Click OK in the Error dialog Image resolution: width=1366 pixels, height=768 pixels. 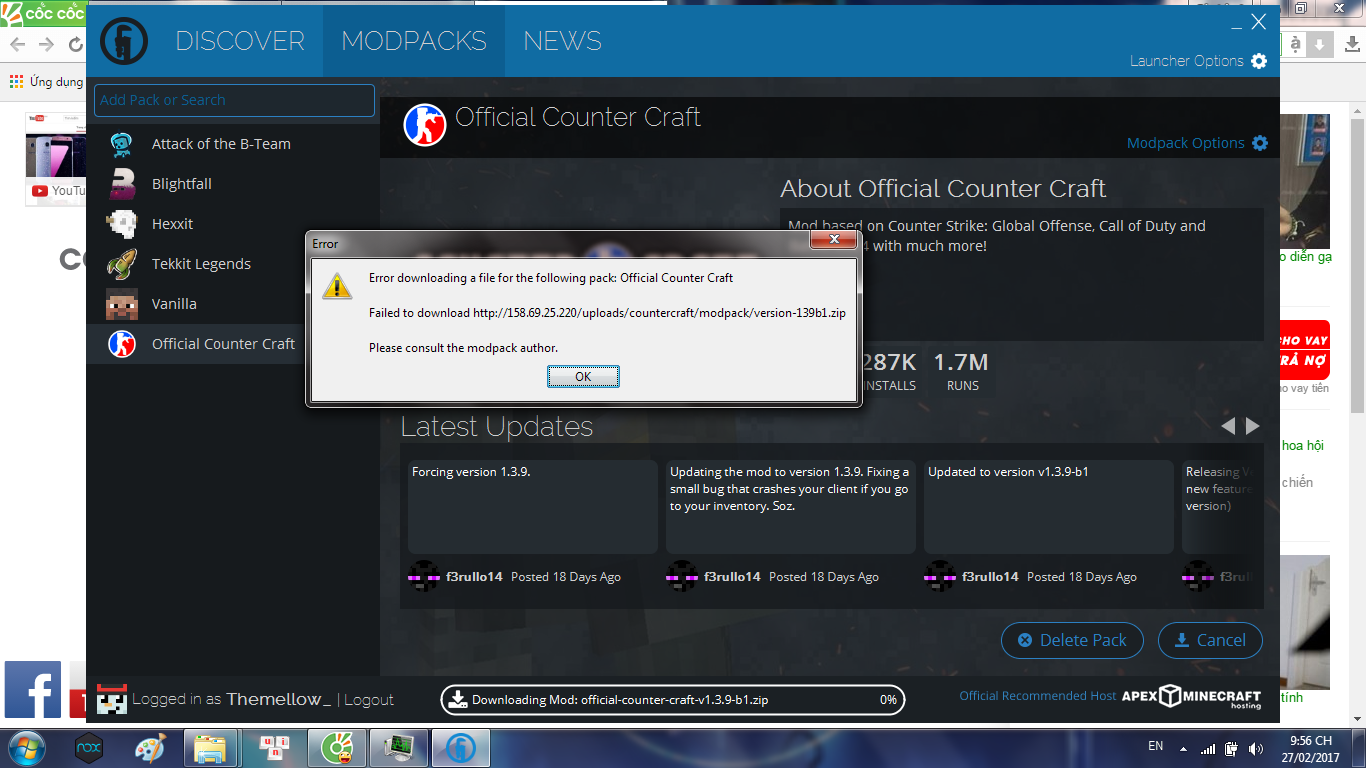tap(583, 376)
